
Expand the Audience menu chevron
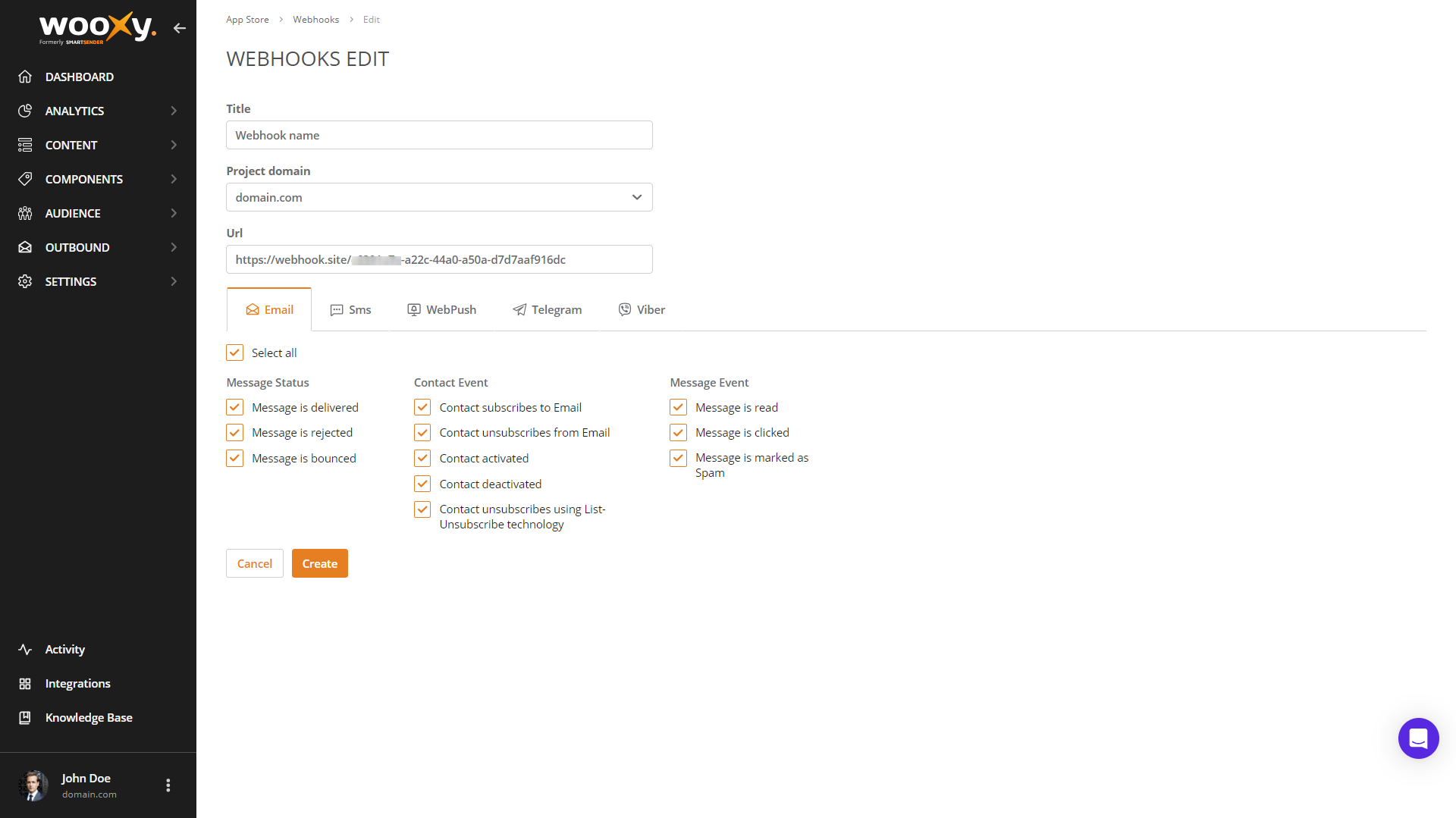coord(174,213)
